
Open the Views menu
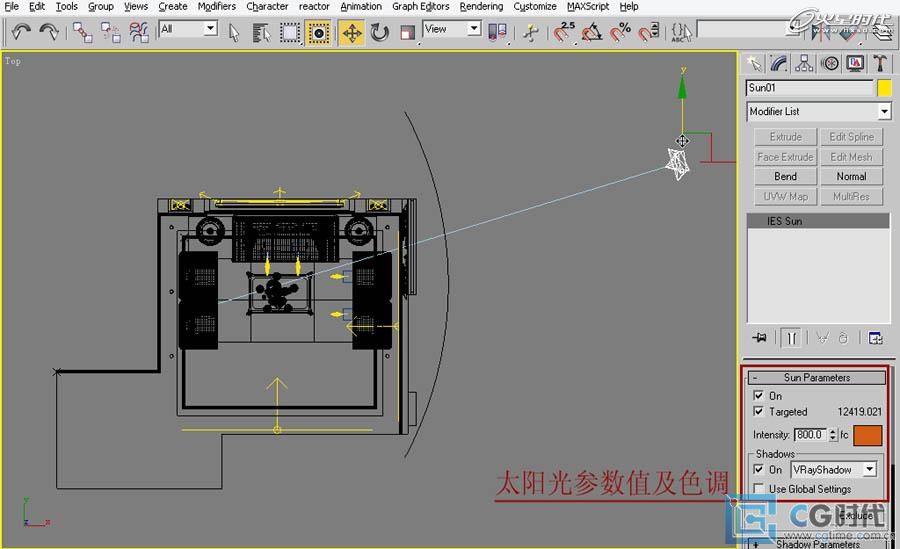tap(135, 6)
